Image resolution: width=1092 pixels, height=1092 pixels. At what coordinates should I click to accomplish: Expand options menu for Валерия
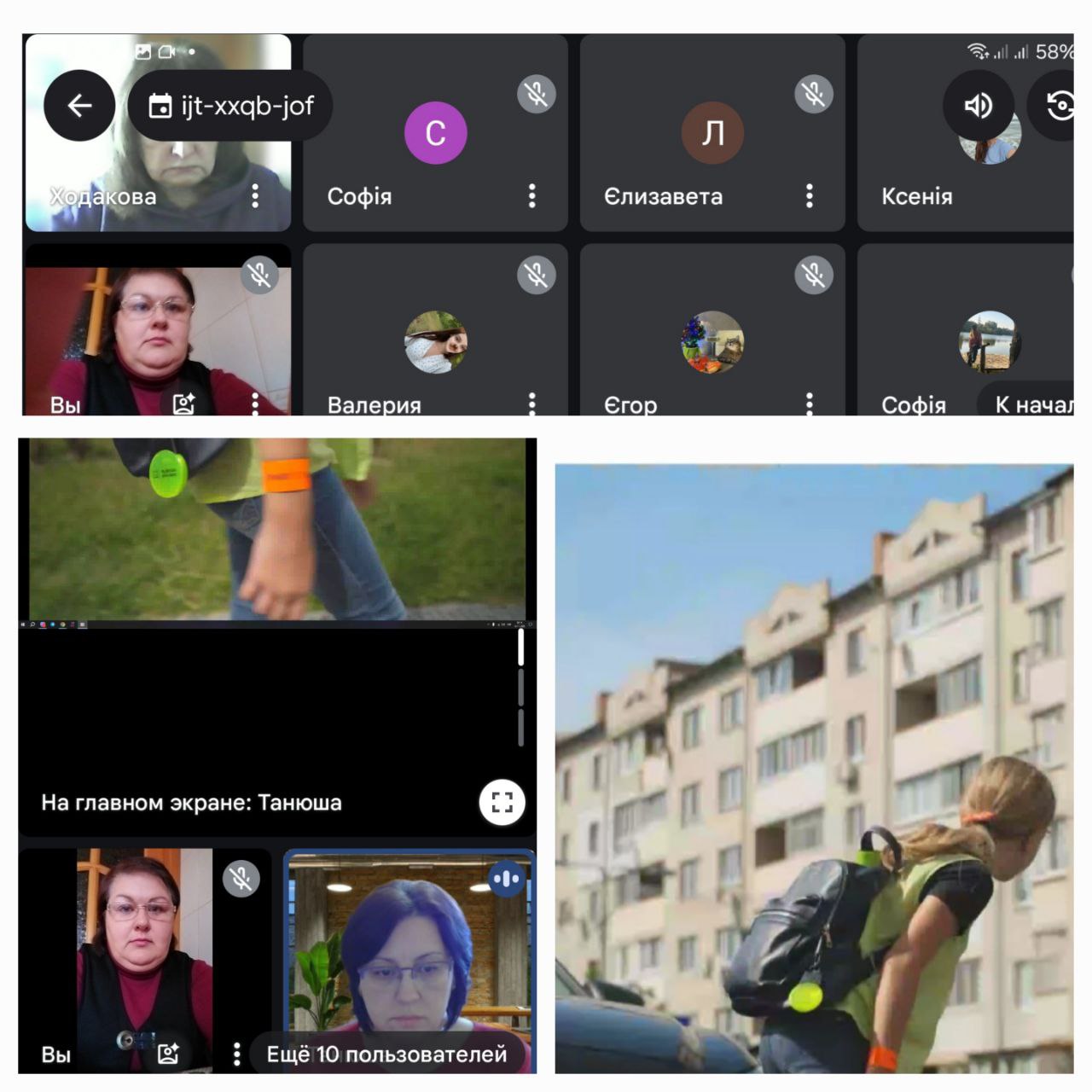pyautogui.click(x=531, y=404)
